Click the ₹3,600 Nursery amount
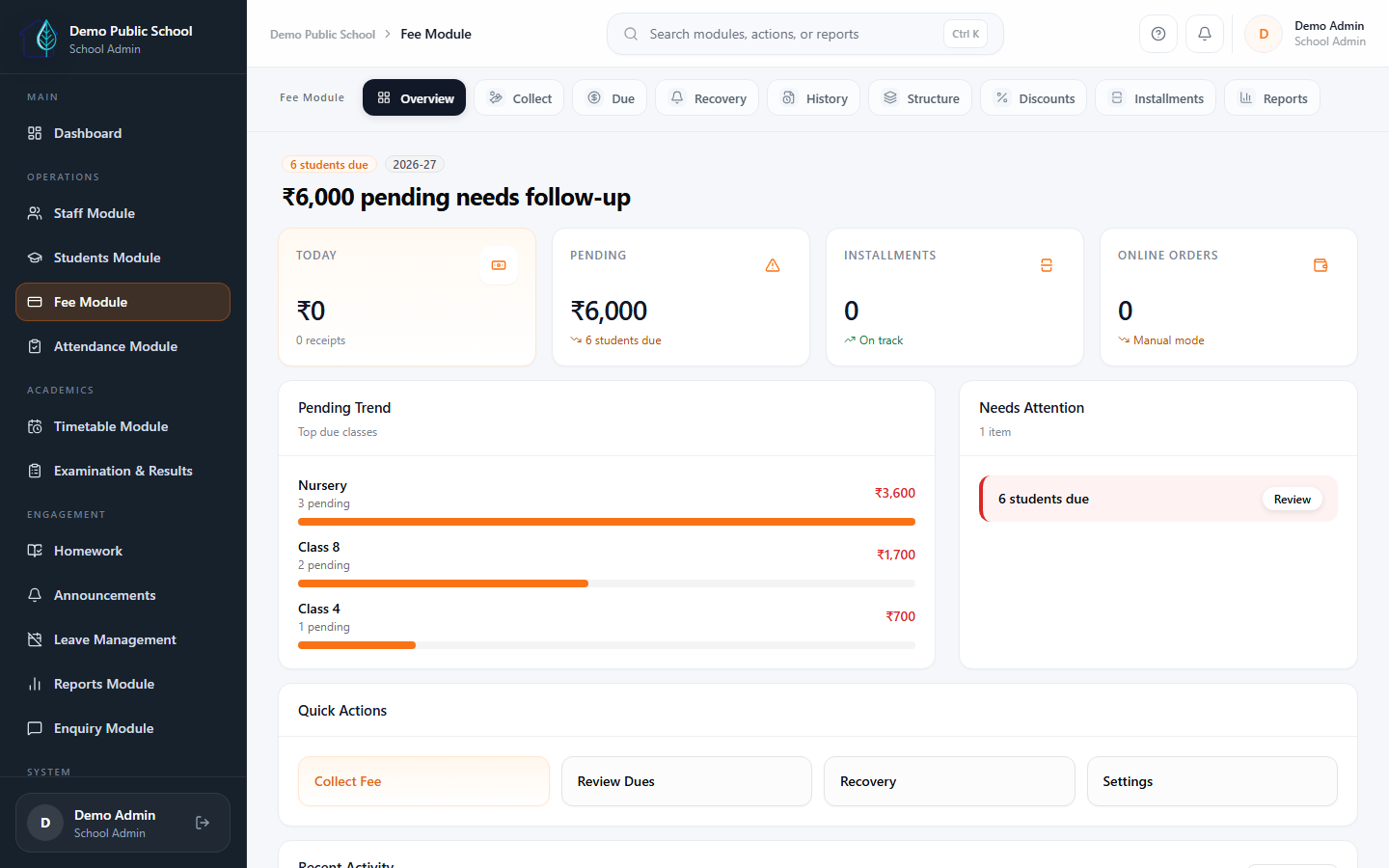This screenshot has height=868, width=1389. pyautogui.click(x=895, y=493)
